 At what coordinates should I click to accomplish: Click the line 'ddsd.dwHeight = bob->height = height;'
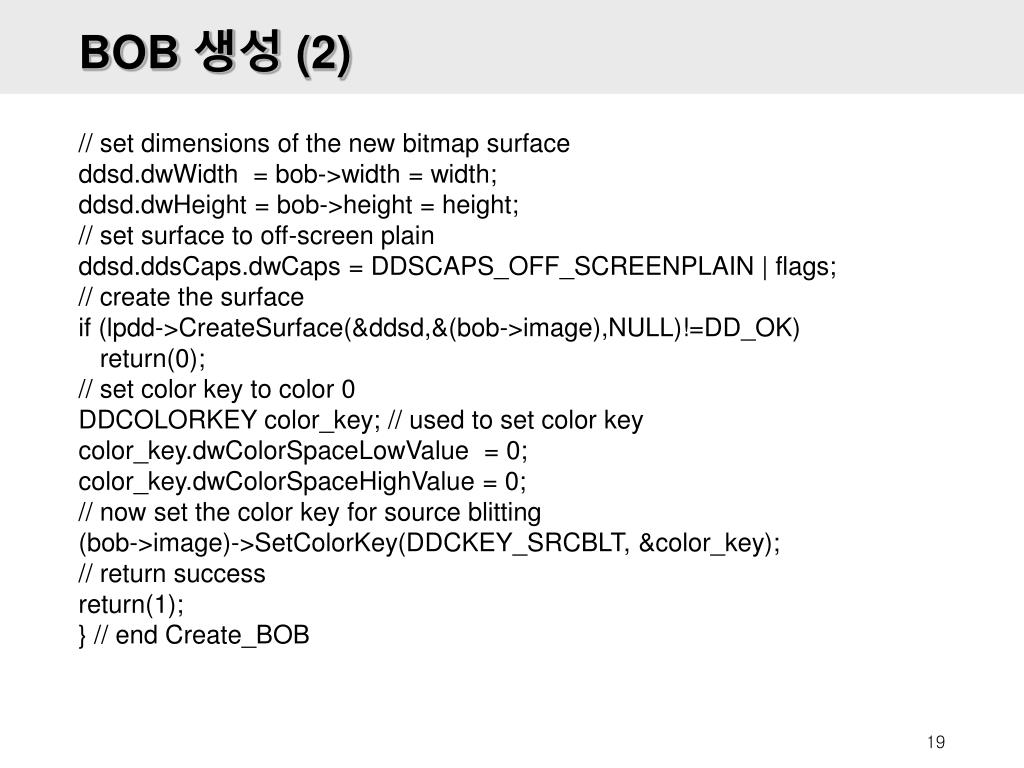click(x=298, y=205)
